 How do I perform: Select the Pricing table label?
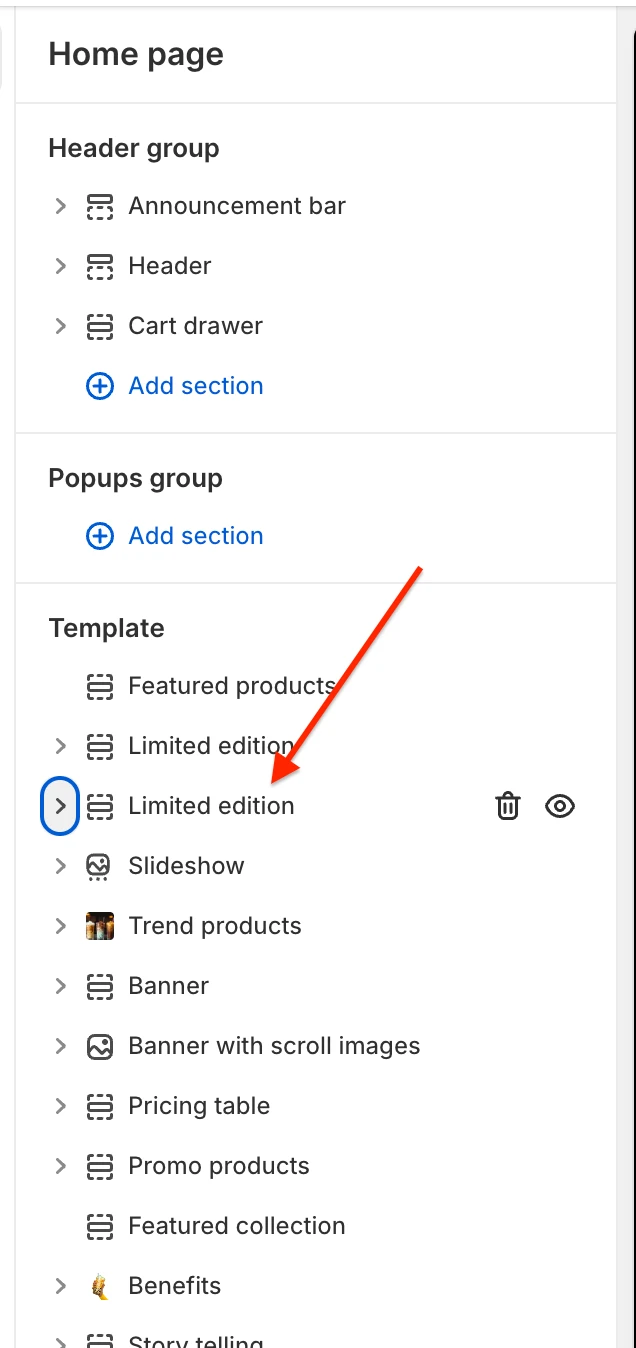tap(199, 1106)
